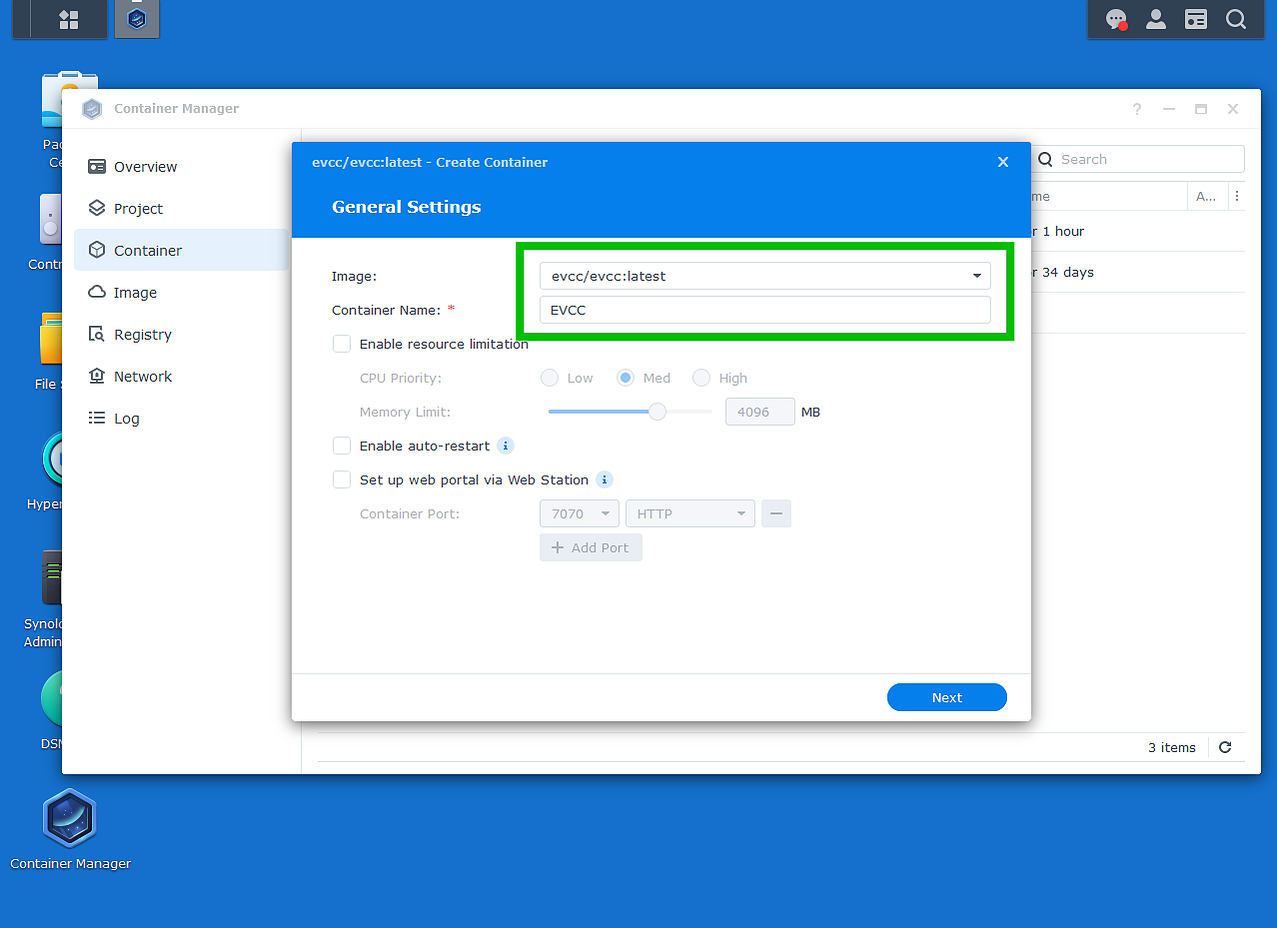Image resolution: width=1277 pixels, height=928 pixels.
Task: Enable resource limitation checkbox
Action: point(342,344)
